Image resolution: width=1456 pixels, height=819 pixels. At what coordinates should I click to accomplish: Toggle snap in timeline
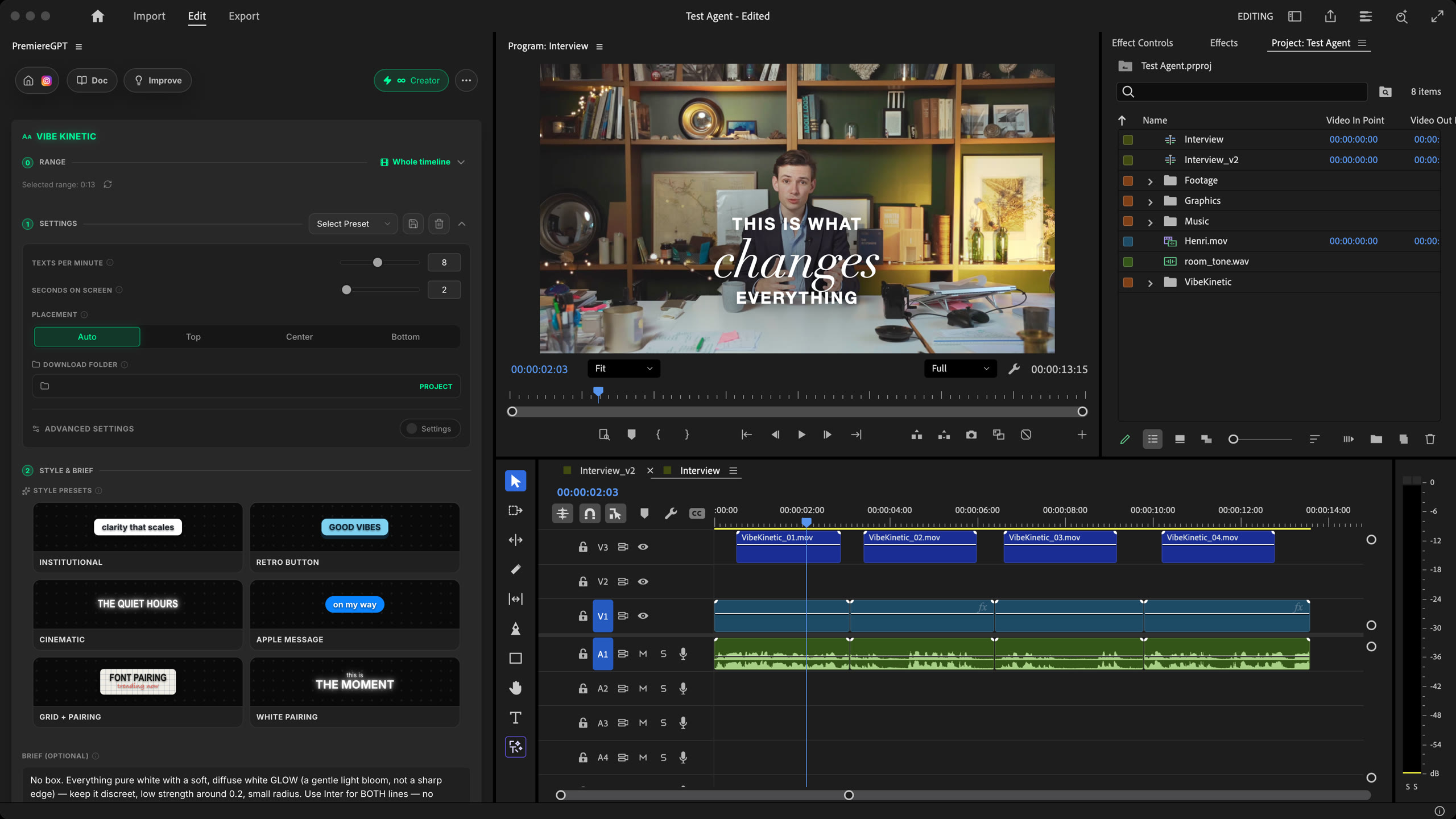point(590,514)
